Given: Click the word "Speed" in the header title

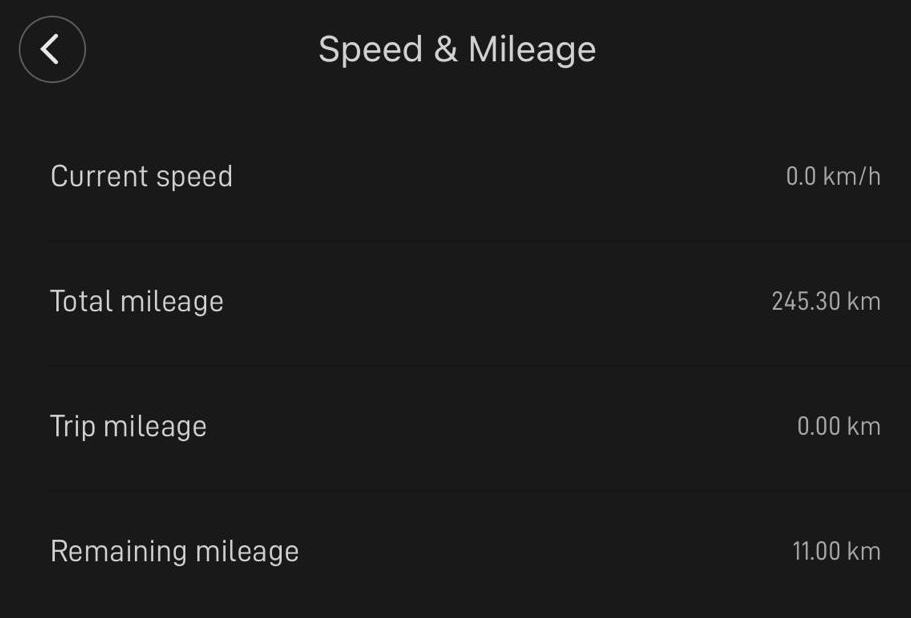Looking at the screenshot, I should pos(370,49).
